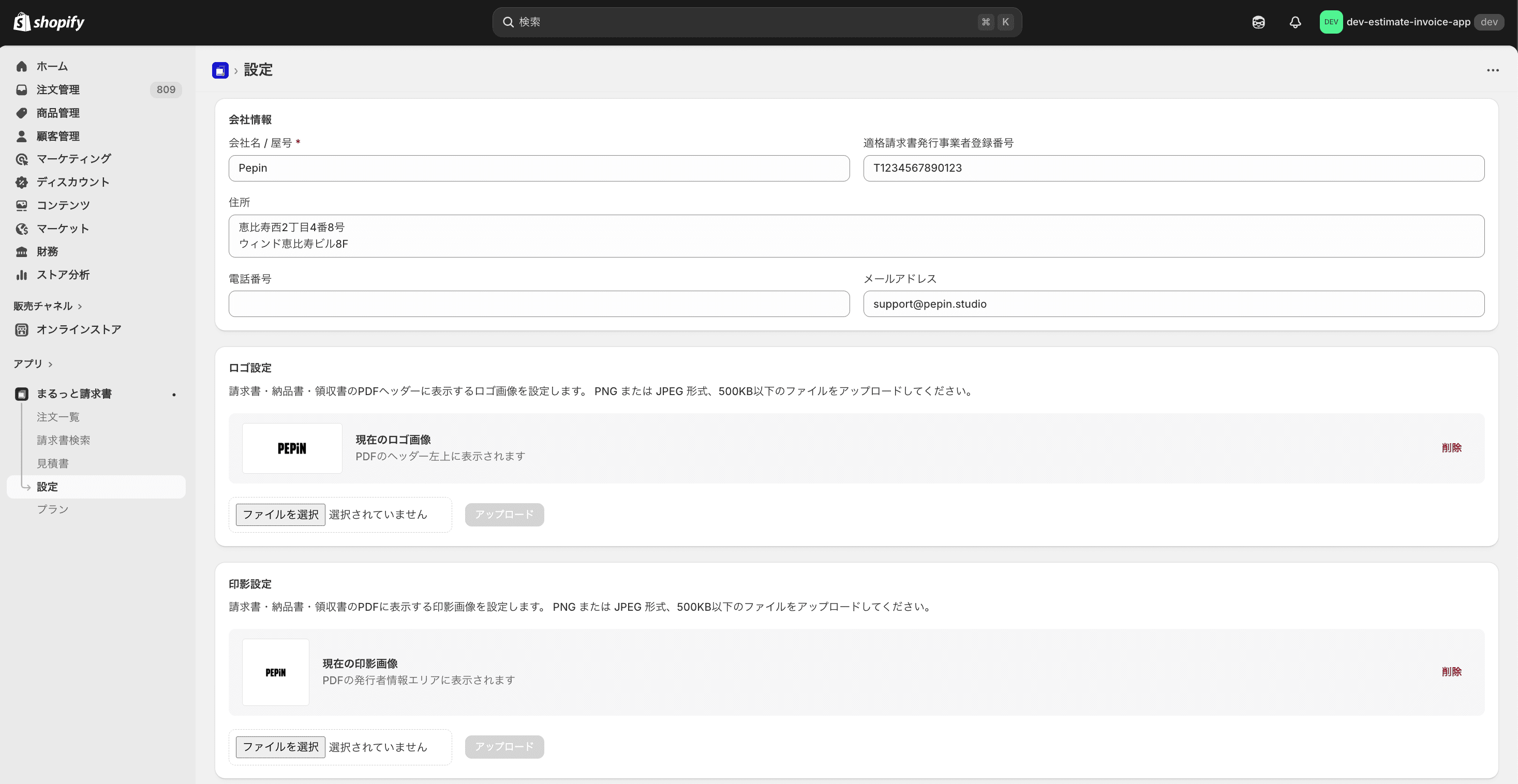Click the 電話番号 input field

pos(538,304)
